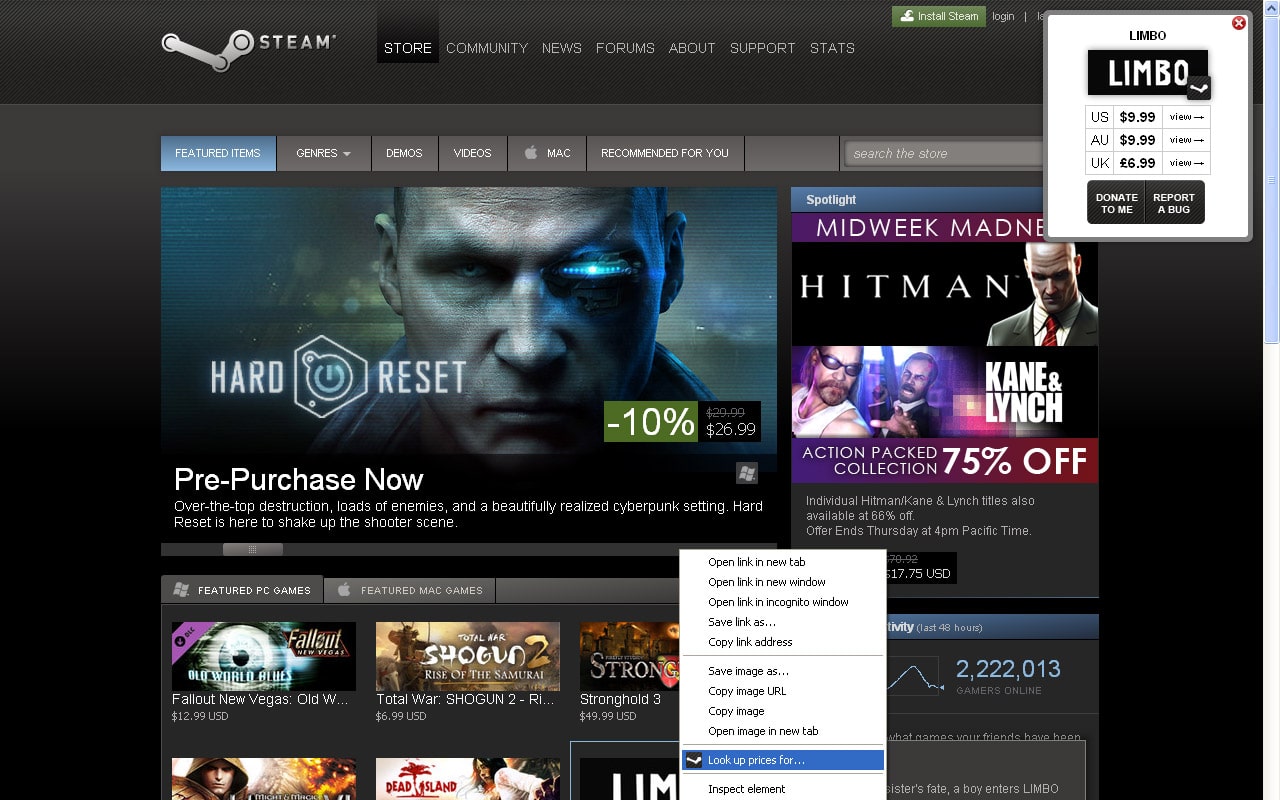The height and width of the screenshot is (800, 1280).
Task: Open the Kane & Lynch spotlight image
Action: [944, 392]
